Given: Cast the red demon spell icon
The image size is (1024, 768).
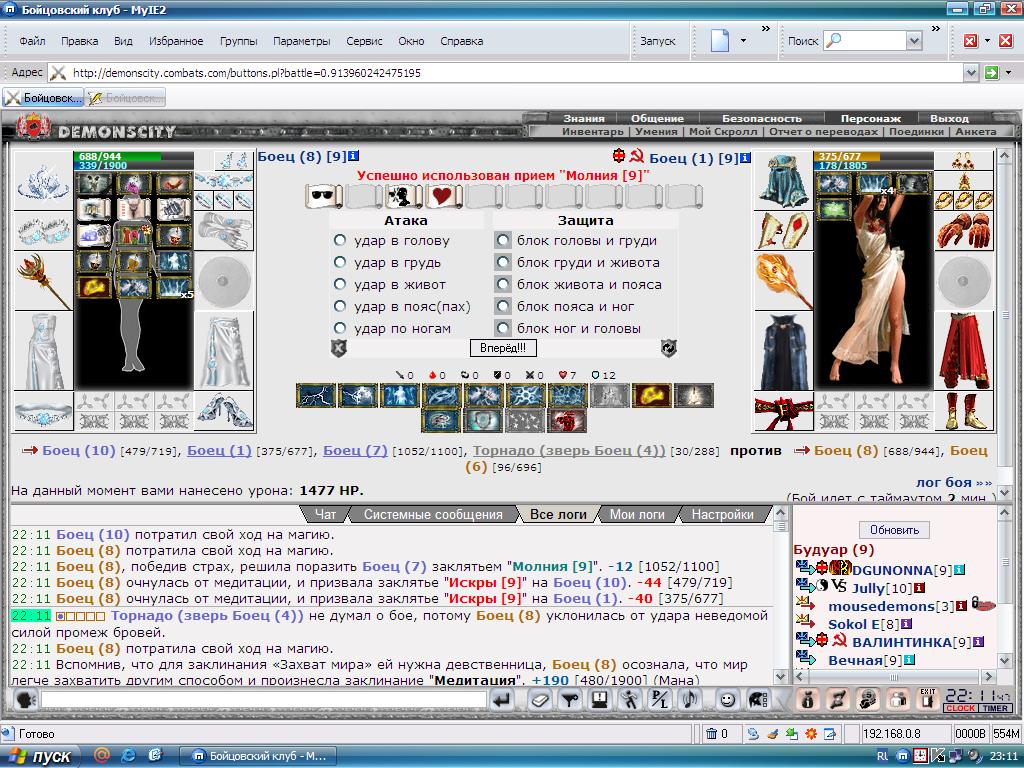Looking at the screenshot, I should [x=568, y=421].
